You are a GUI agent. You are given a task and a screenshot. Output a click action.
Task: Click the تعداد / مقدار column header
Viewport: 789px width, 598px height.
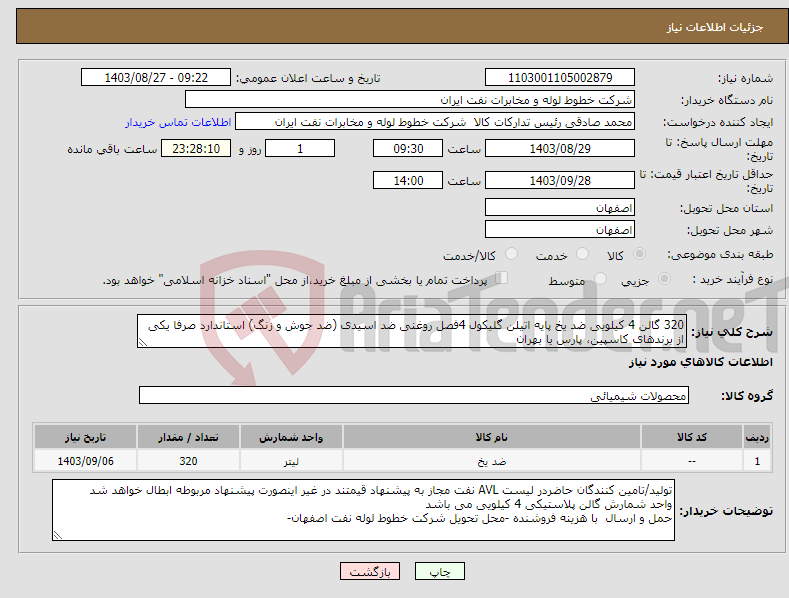click(x=188, y=437)
